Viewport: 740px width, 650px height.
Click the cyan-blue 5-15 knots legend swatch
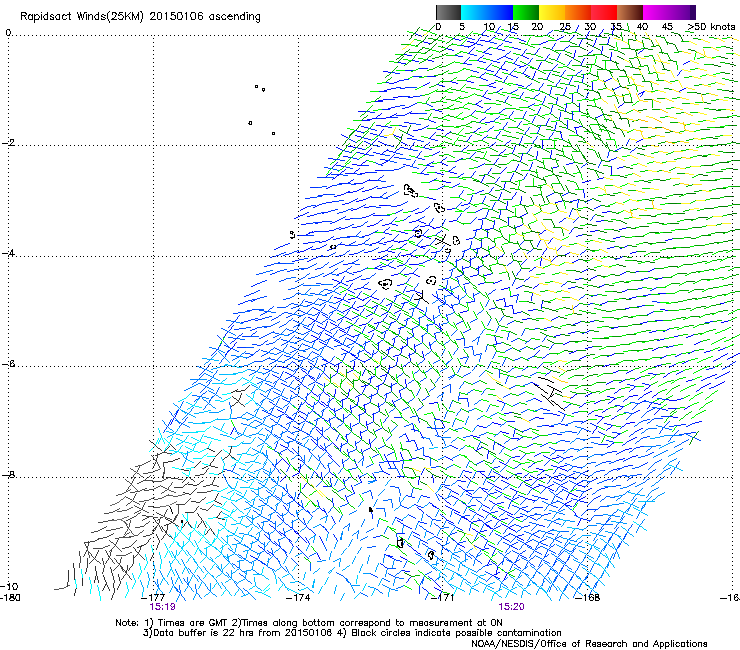coord(487,12)
